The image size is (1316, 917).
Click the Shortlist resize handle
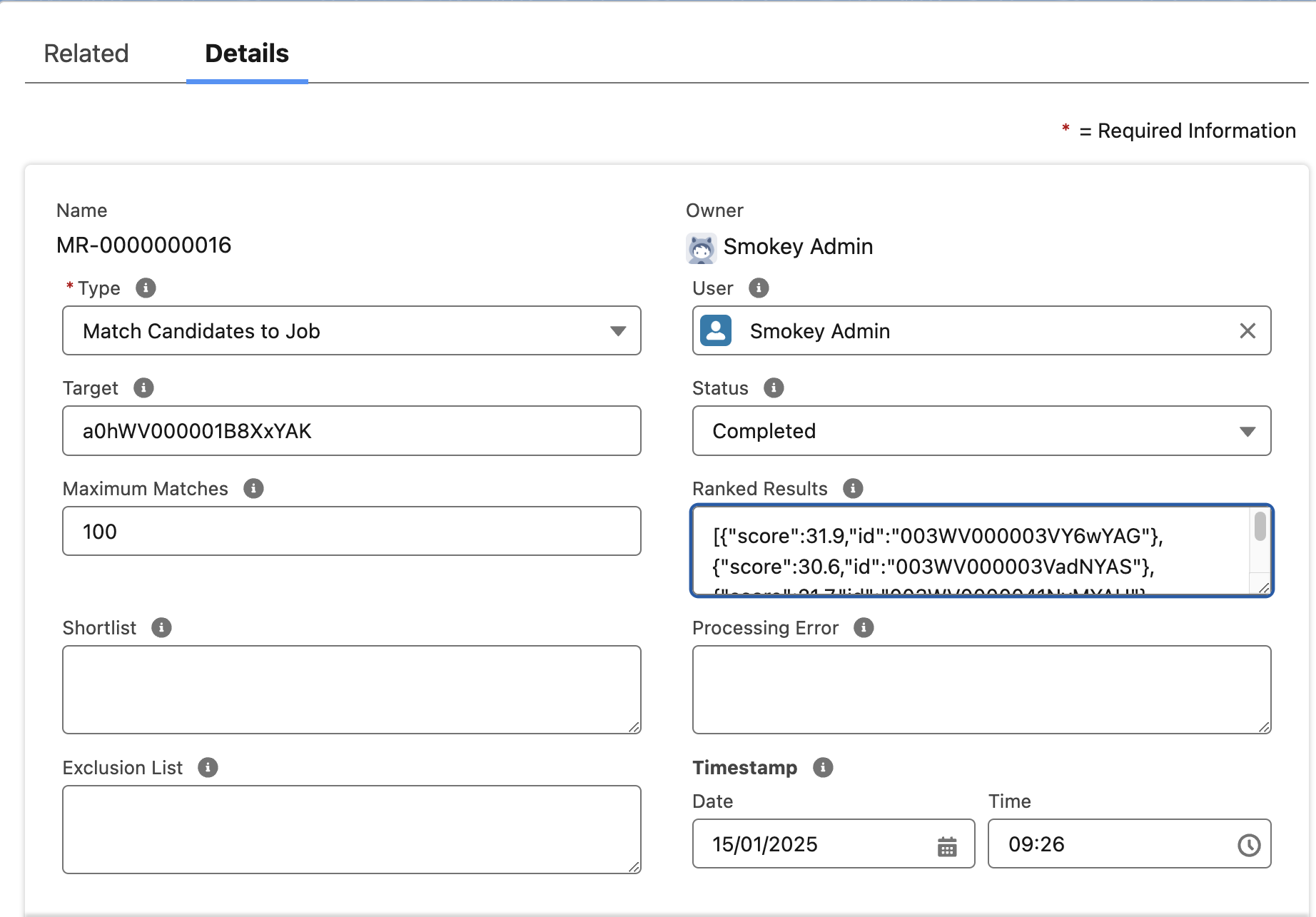634,726
